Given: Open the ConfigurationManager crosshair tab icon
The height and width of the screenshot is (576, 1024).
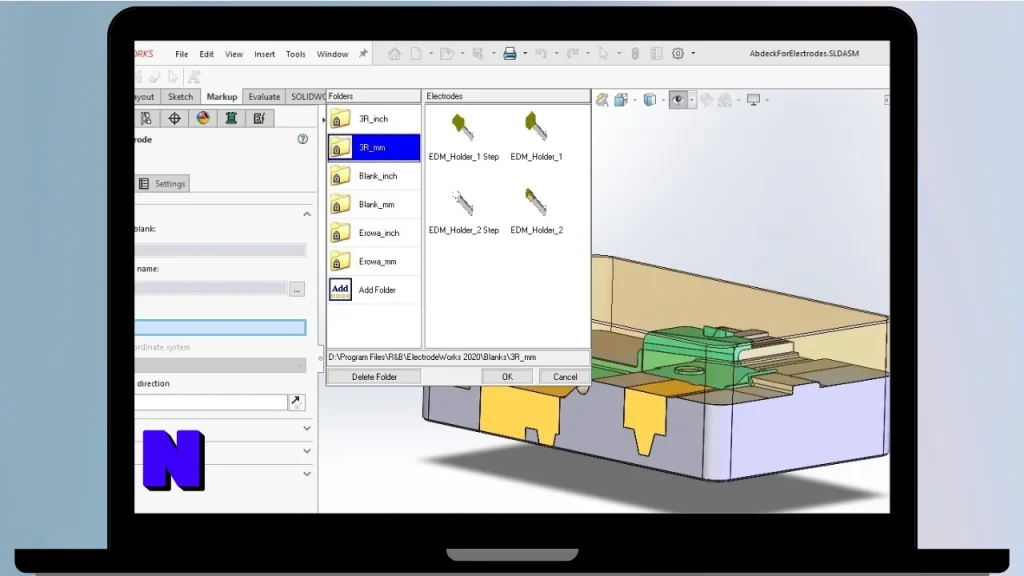Looking at the screenshot, I should click(x=174, y=118).
